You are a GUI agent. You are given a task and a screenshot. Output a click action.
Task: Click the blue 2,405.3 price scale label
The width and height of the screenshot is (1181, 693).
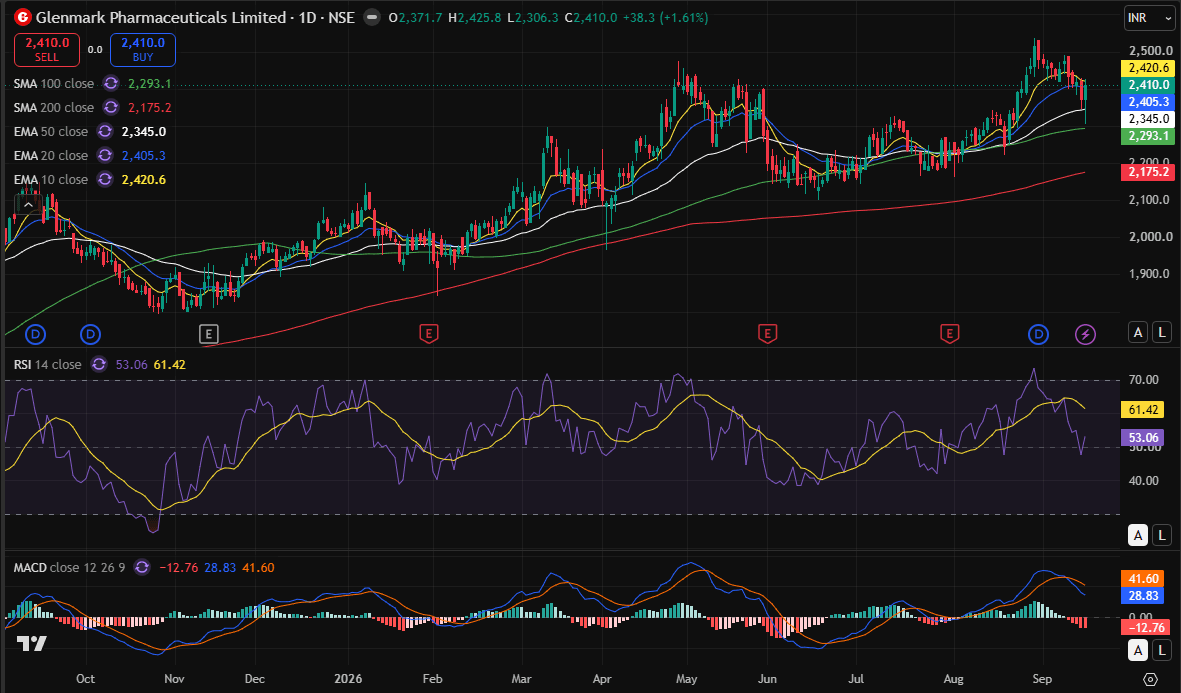[x=1148, y=102]
